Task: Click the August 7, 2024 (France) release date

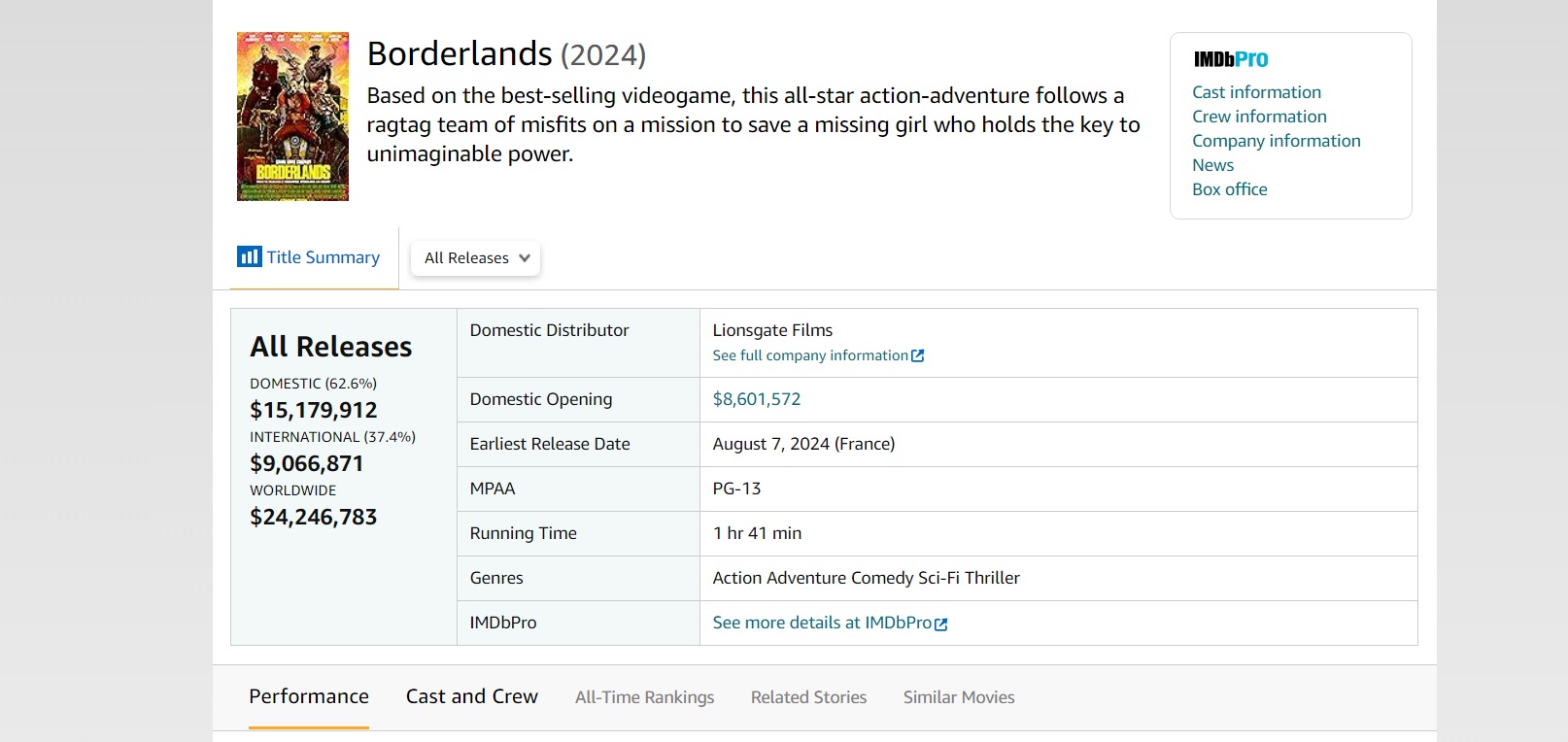Action: click(803, 444)
